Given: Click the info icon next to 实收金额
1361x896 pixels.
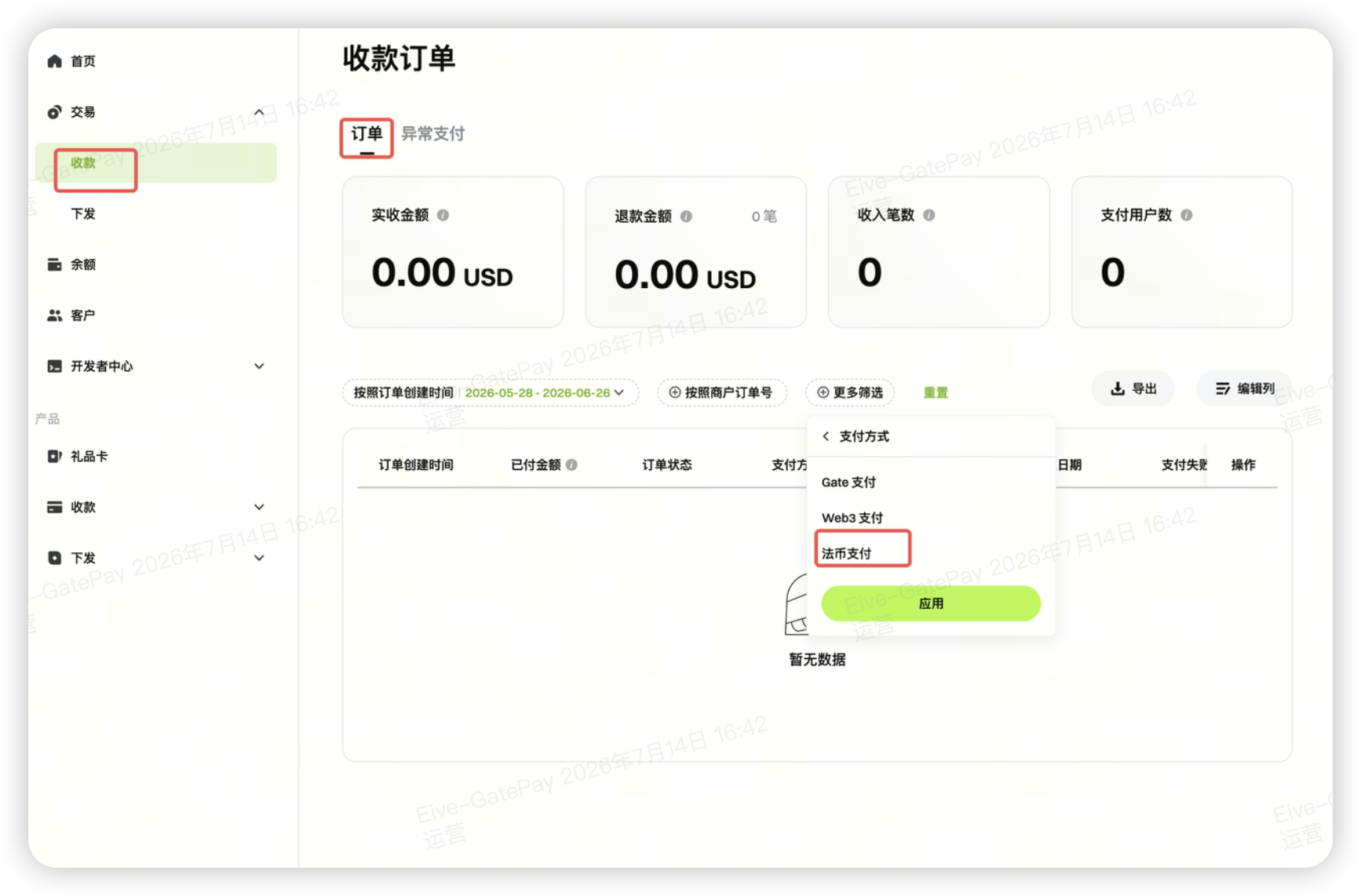Looking at the screenshot, I should click(443, 215).
